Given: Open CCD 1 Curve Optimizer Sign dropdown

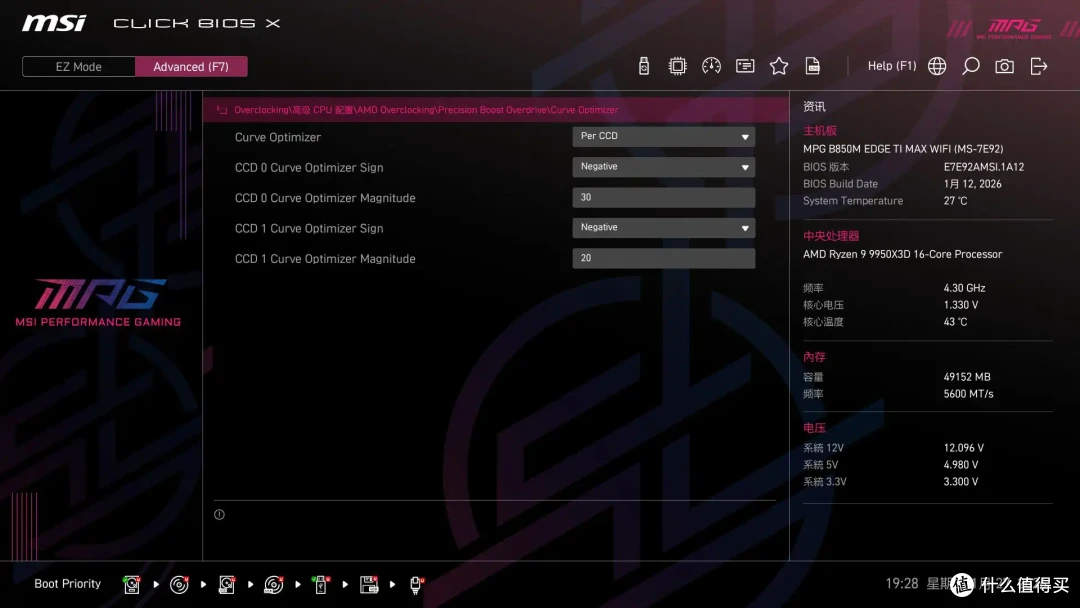Looking at the screenshot, I should (663, 227).
